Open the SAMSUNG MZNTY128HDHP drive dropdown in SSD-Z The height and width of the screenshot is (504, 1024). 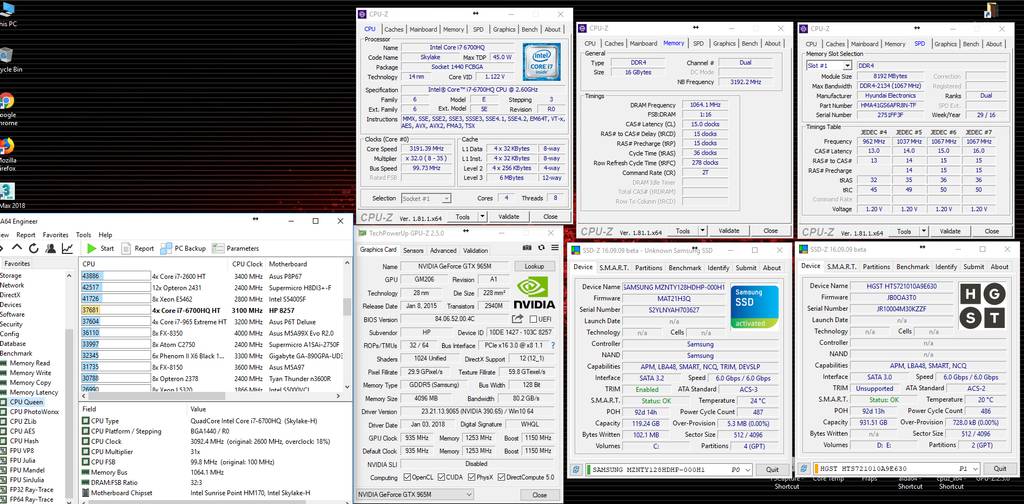point(669,469)
